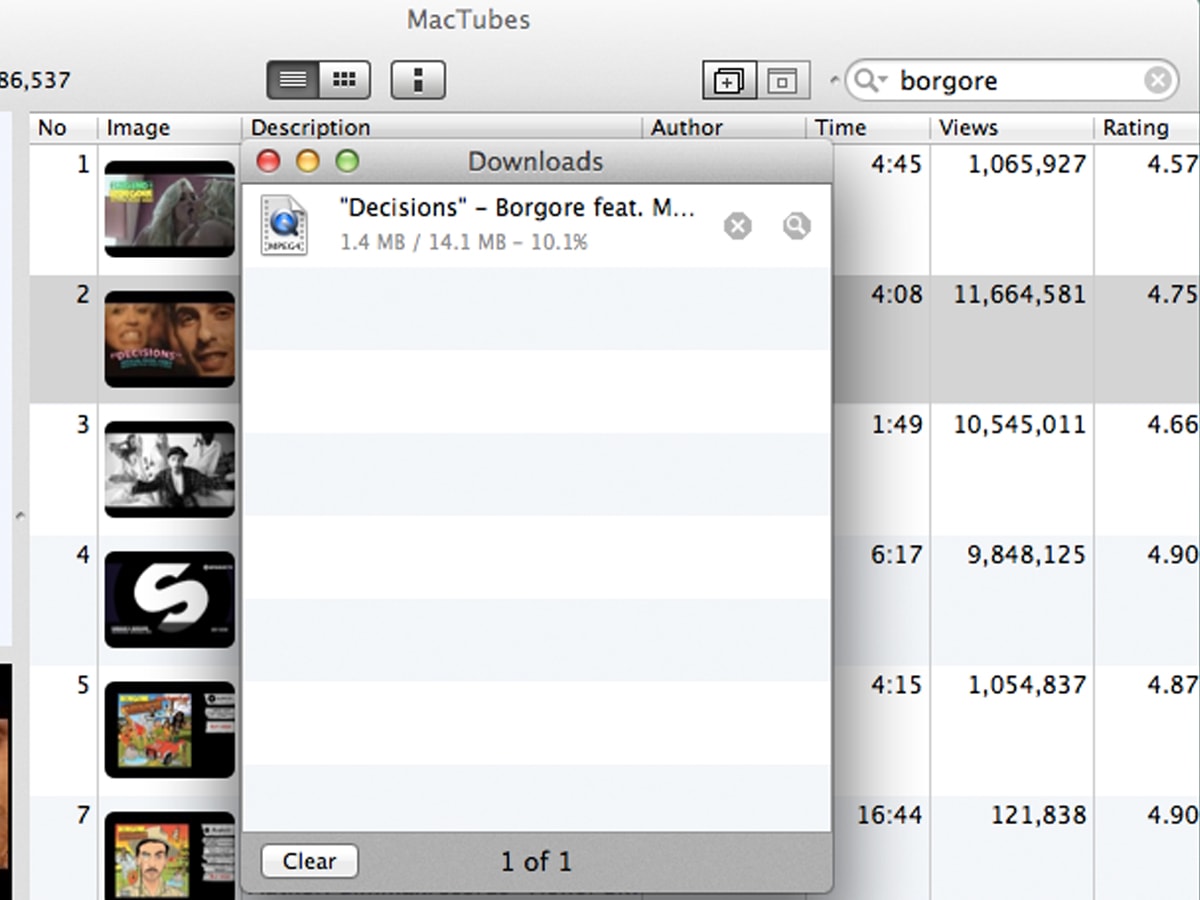Click the MPEG4 file icon in Downloads
The width and height of the screenshot is (1200, 900).
click(284, 224)
